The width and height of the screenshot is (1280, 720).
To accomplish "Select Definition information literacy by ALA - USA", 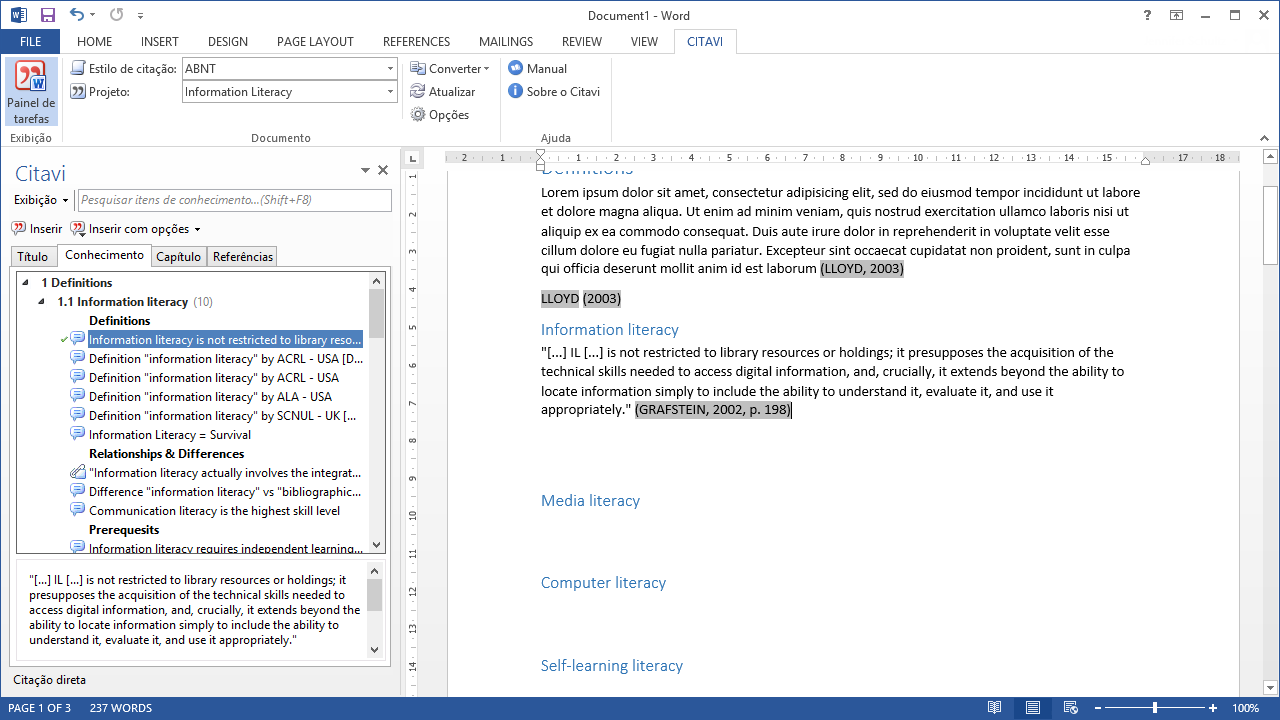I will (210, 397).
